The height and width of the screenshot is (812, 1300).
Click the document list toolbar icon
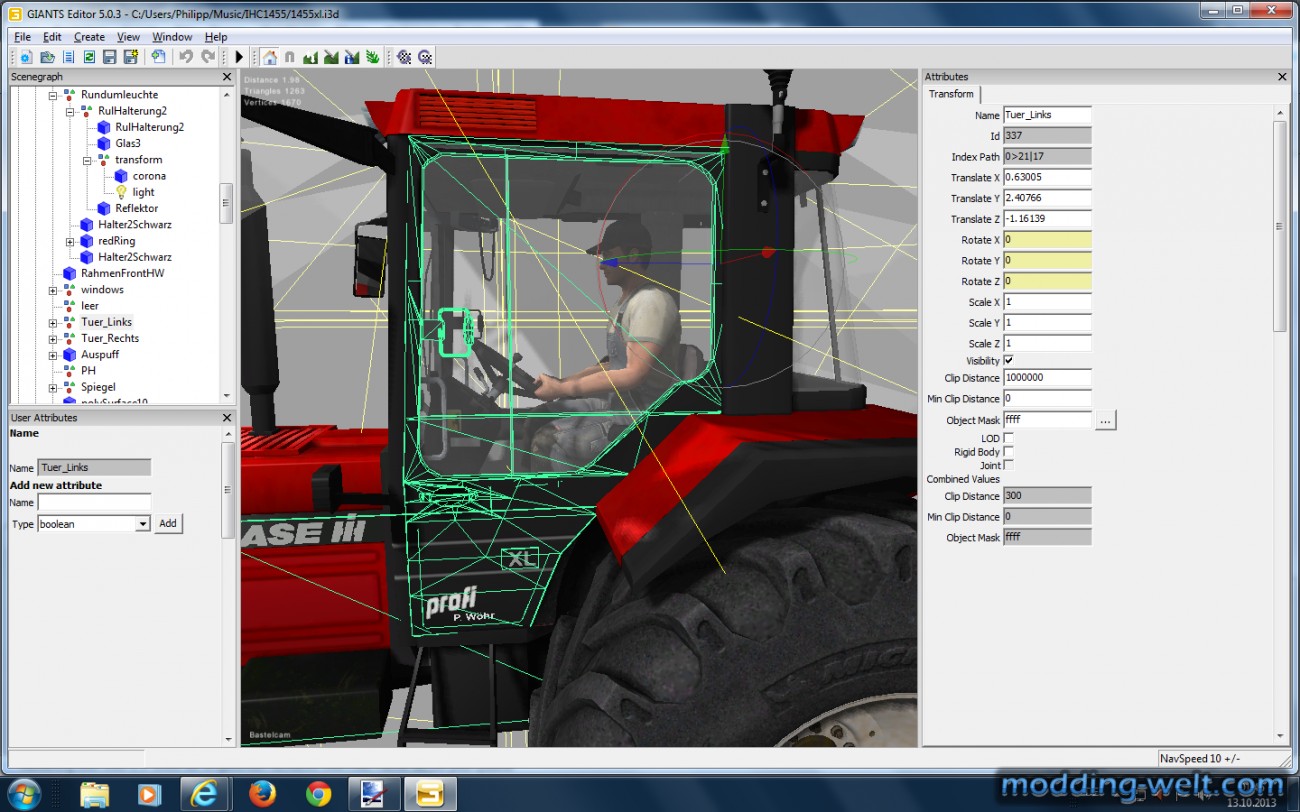(68, 57)
